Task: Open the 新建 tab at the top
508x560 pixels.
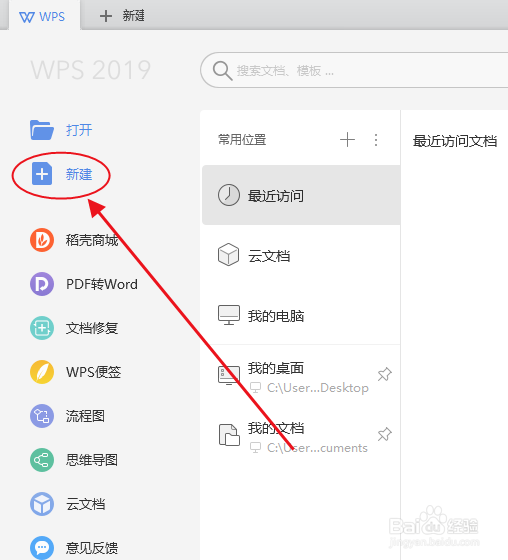Action: pyautogui.click(x=122, y=16)
